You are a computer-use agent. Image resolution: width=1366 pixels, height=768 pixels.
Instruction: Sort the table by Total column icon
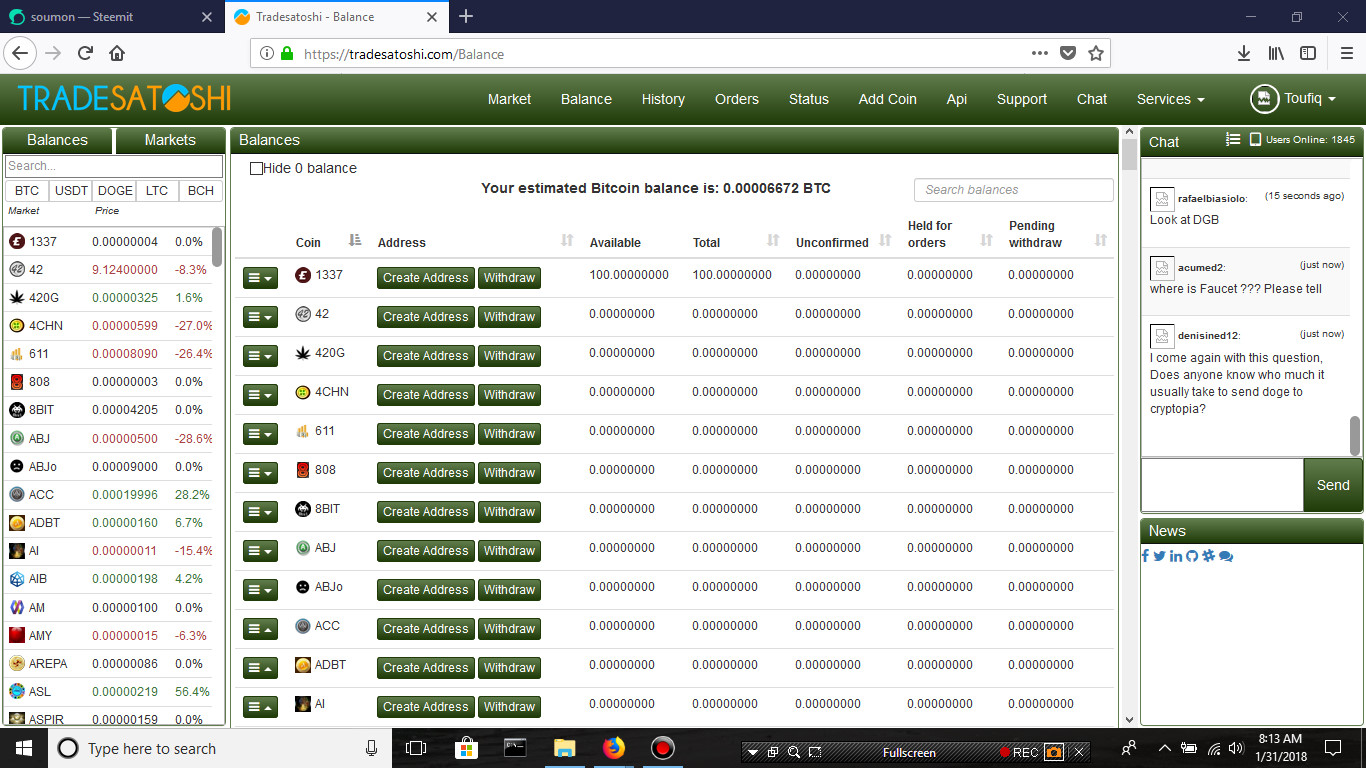(x=773, y=240)
